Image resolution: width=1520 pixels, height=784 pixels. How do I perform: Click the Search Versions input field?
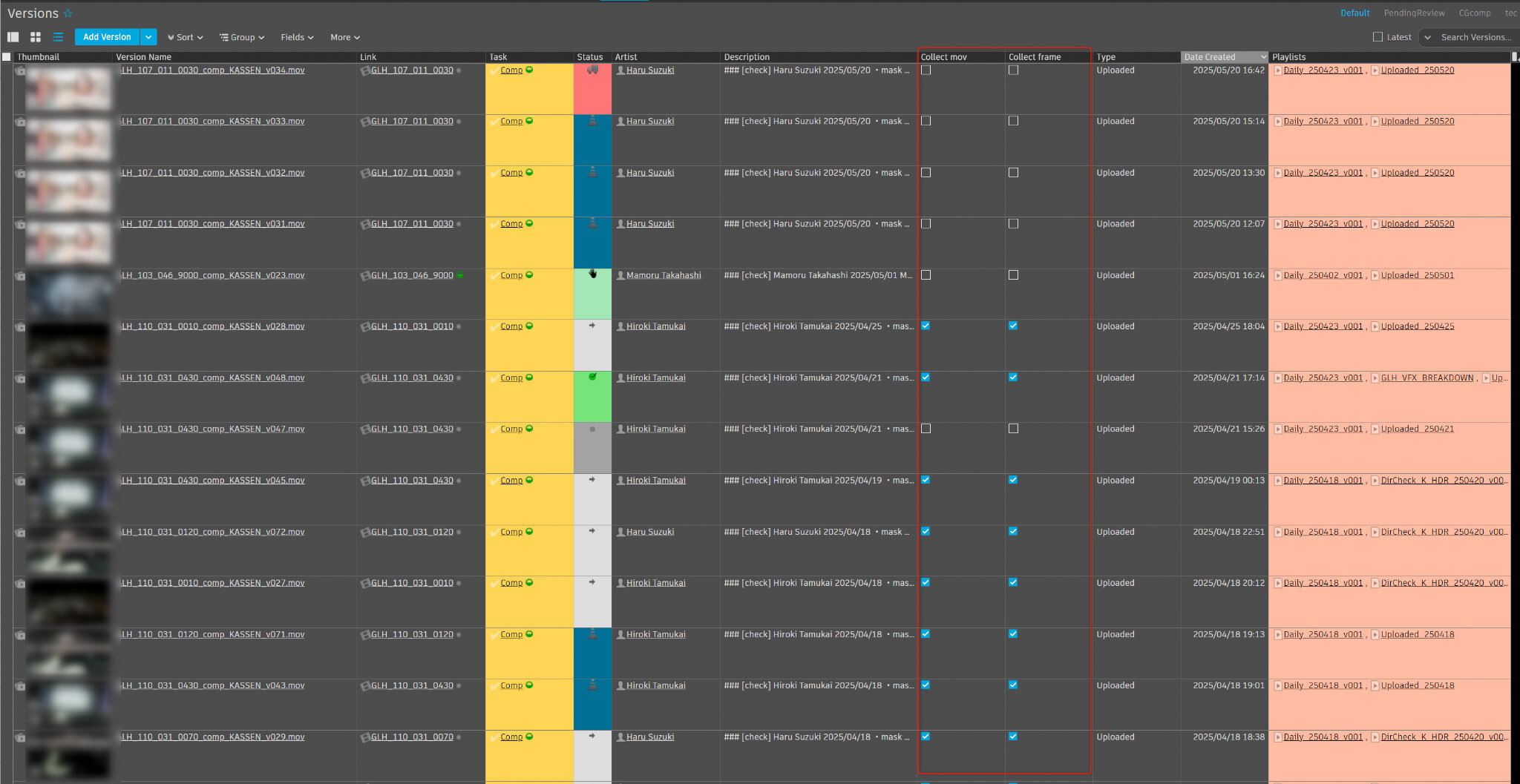(x=1475, y=37)
